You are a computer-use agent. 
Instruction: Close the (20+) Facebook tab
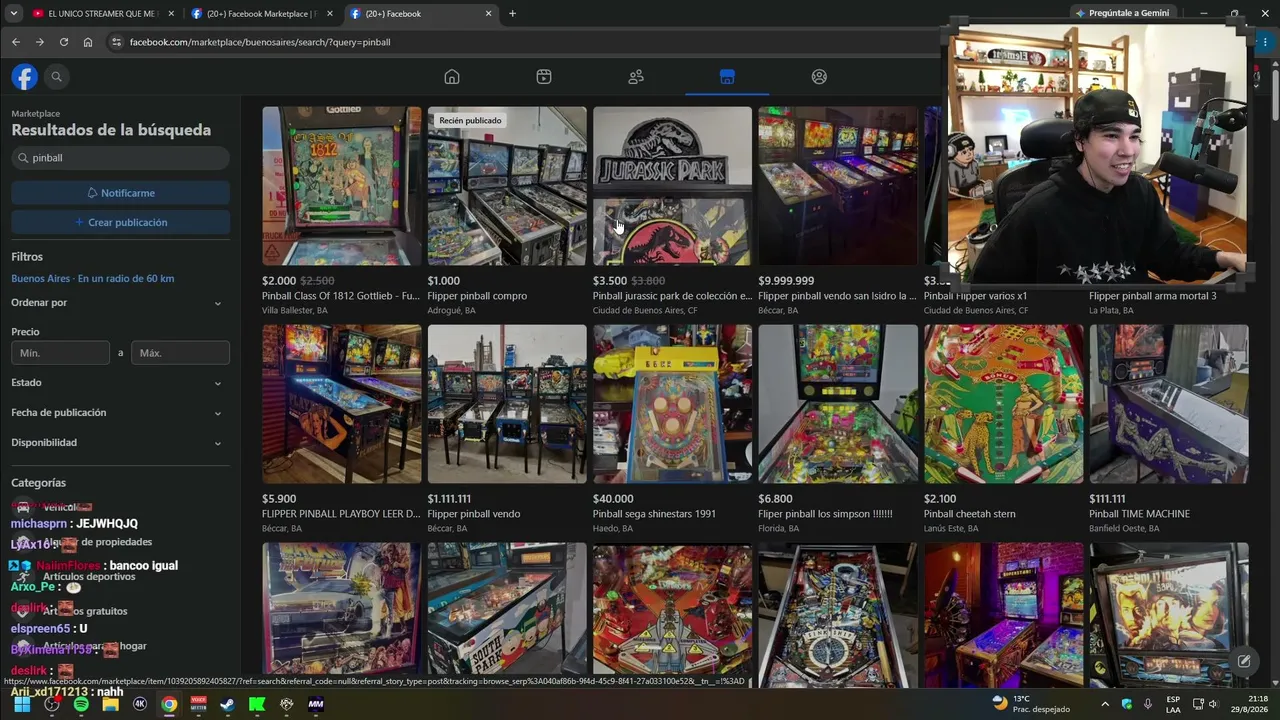pos(488,14)
